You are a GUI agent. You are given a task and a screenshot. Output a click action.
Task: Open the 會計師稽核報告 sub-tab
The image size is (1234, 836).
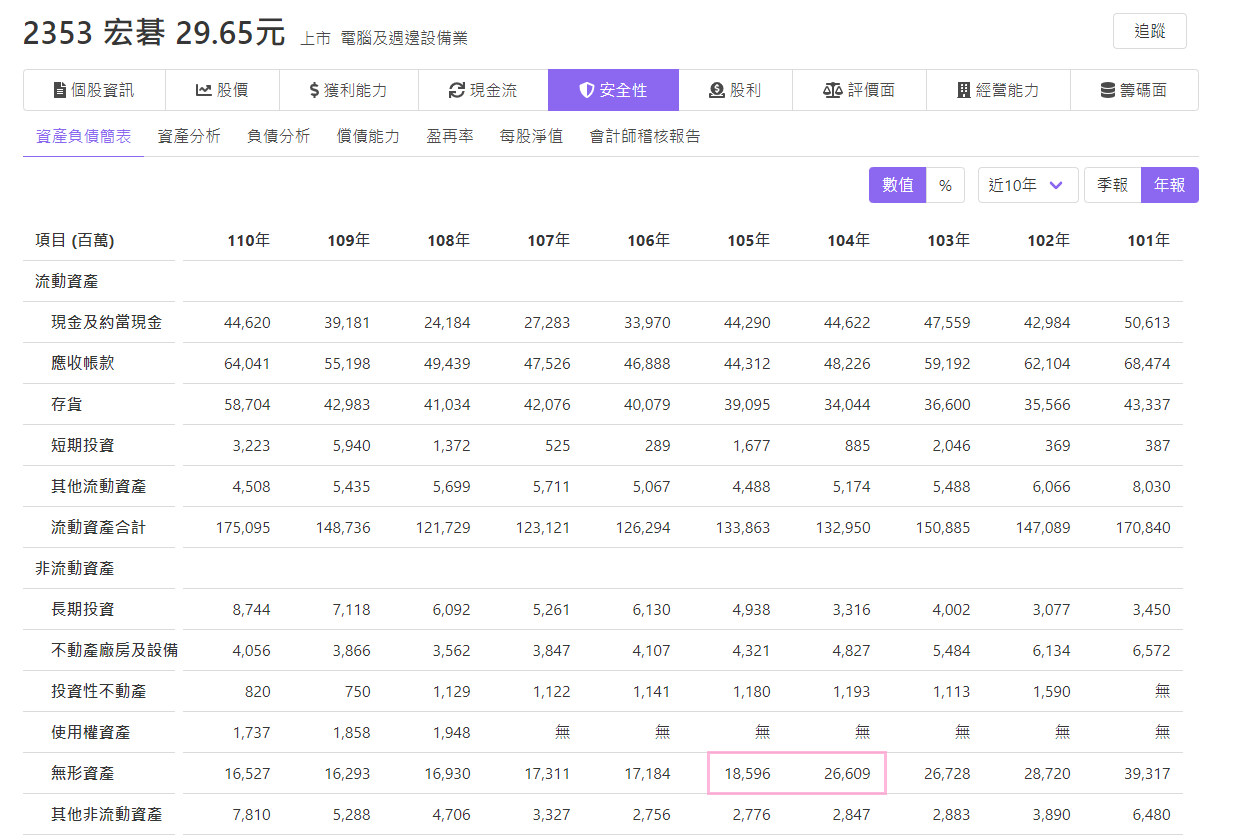point(645,136)
